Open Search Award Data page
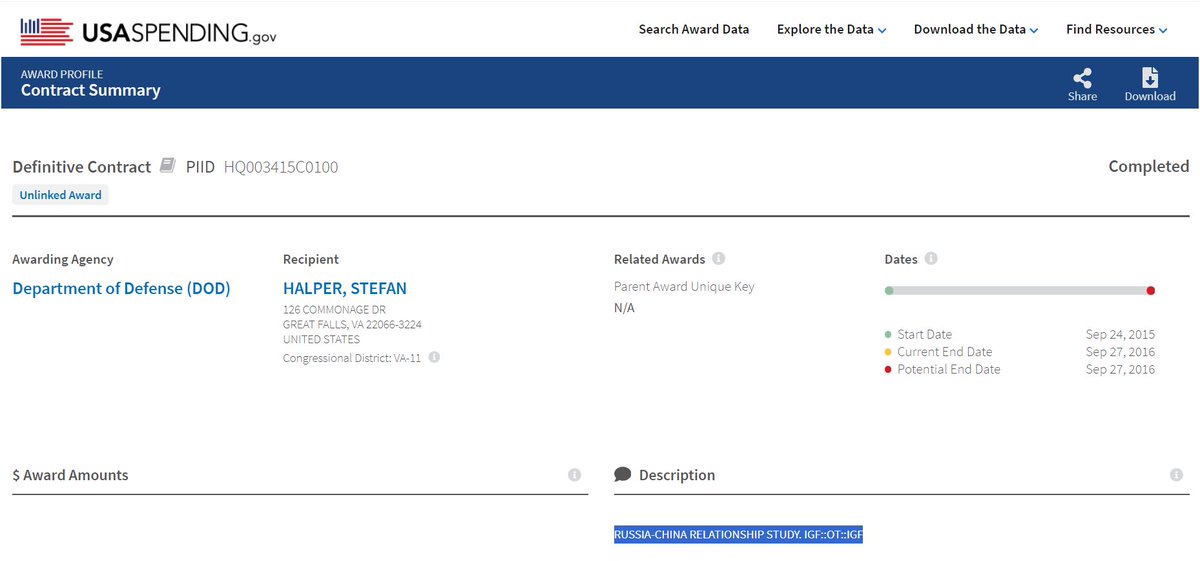1200x561 pixels. click(x=693, y=30)
